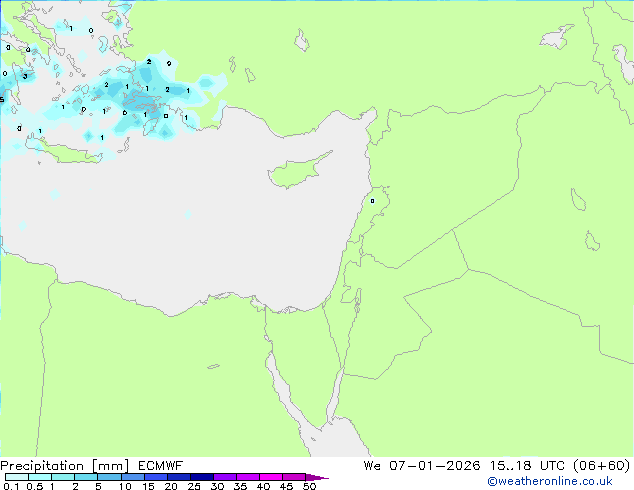Viewport: 634px width, 490px height.
Task: Click the Precipitation [mm] title text
Action: (65, 466)
